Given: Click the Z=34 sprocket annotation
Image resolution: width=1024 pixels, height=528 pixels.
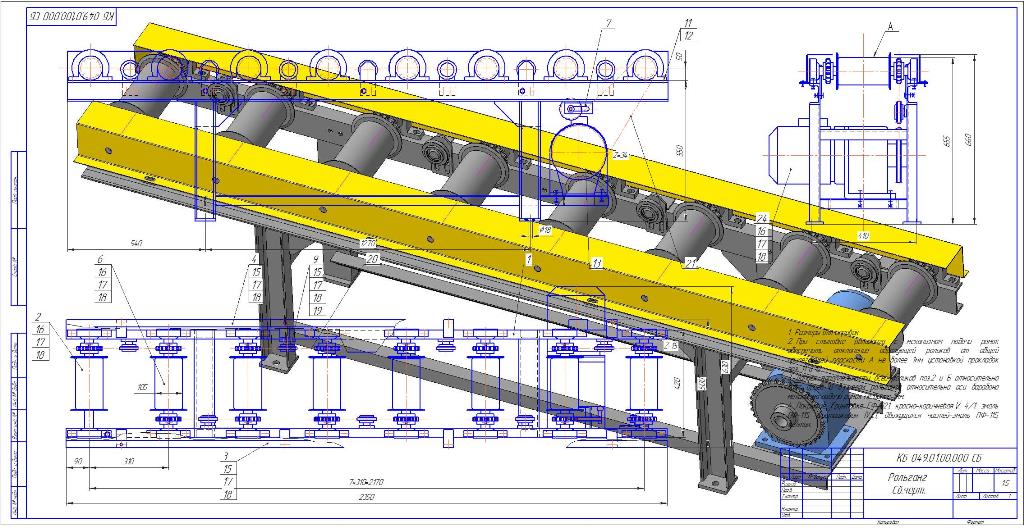Looking at the screenshot, I should coord(619,155).
